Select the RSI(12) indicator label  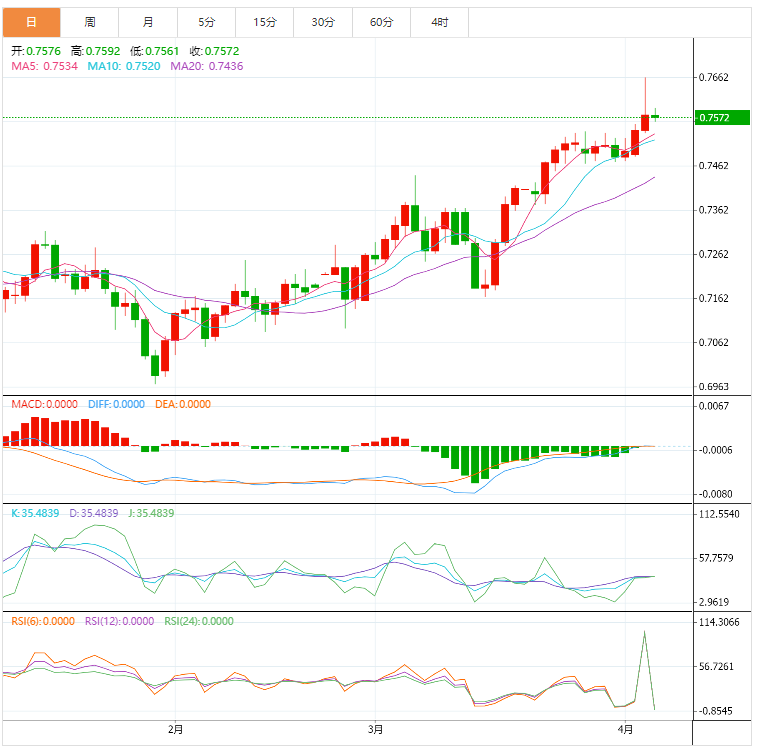[x=119, y=621]
